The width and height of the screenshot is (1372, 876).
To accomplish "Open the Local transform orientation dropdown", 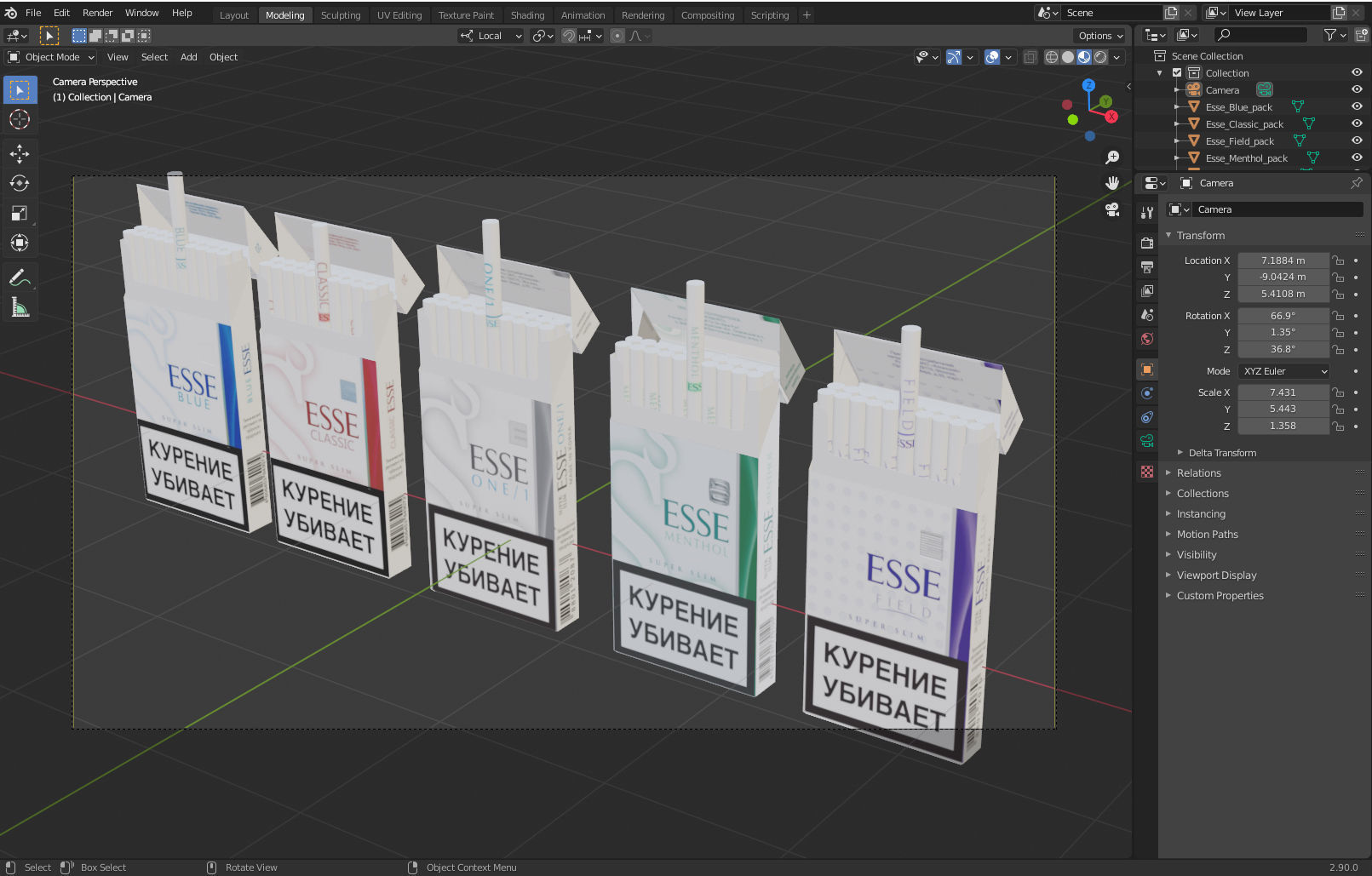I will point(491,36).
